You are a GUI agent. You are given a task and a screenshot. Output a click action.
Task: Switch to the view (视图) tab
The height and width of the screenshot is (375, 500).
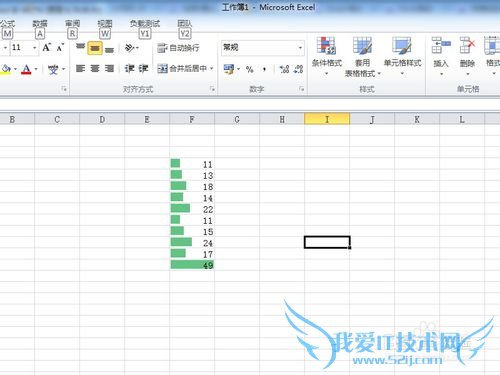(105, 24)
